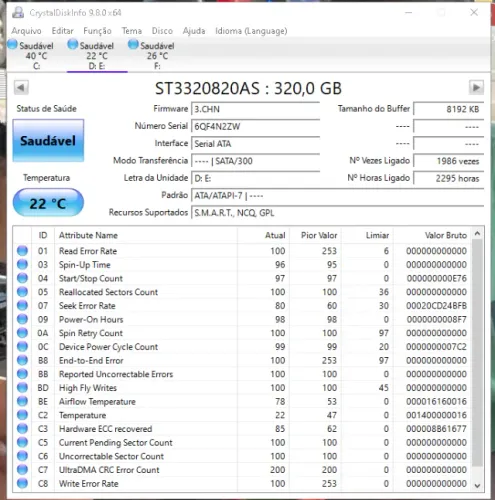Click the status dot of Spin Retry Count
The height and width of the screenshot is (500, 495).
22,333
